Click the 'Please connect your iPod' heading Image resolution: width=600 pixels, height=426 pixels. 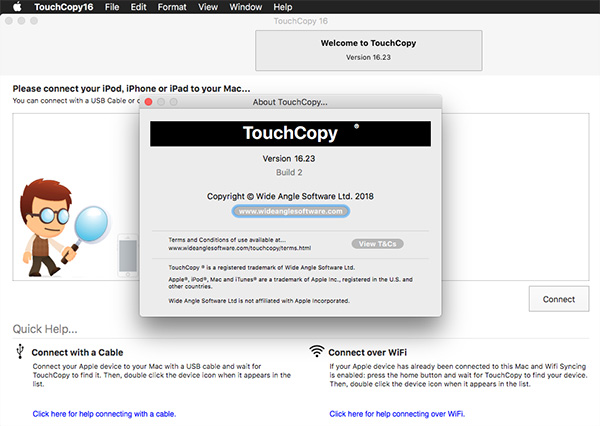[x=131, y=88]
